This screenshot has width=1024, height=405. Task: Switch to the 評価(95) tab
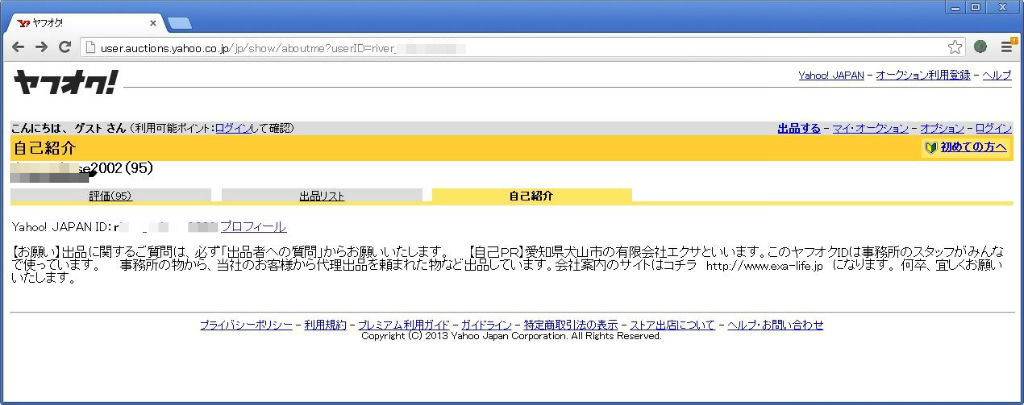(x=110, y=196)
